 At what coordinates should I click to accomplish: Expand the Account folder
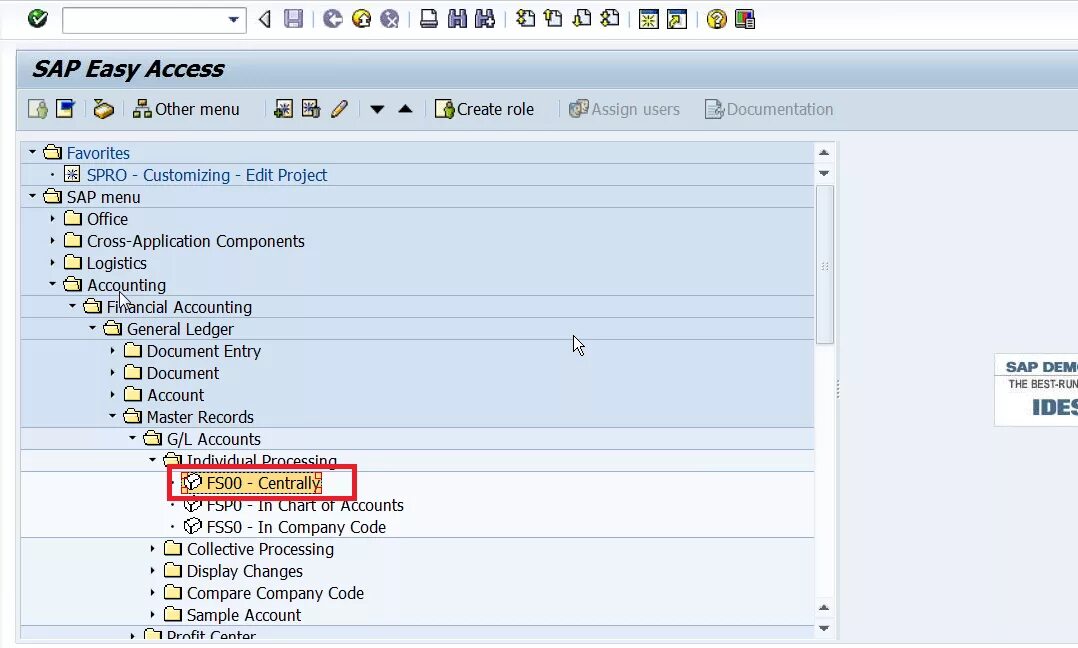[112, 394]
